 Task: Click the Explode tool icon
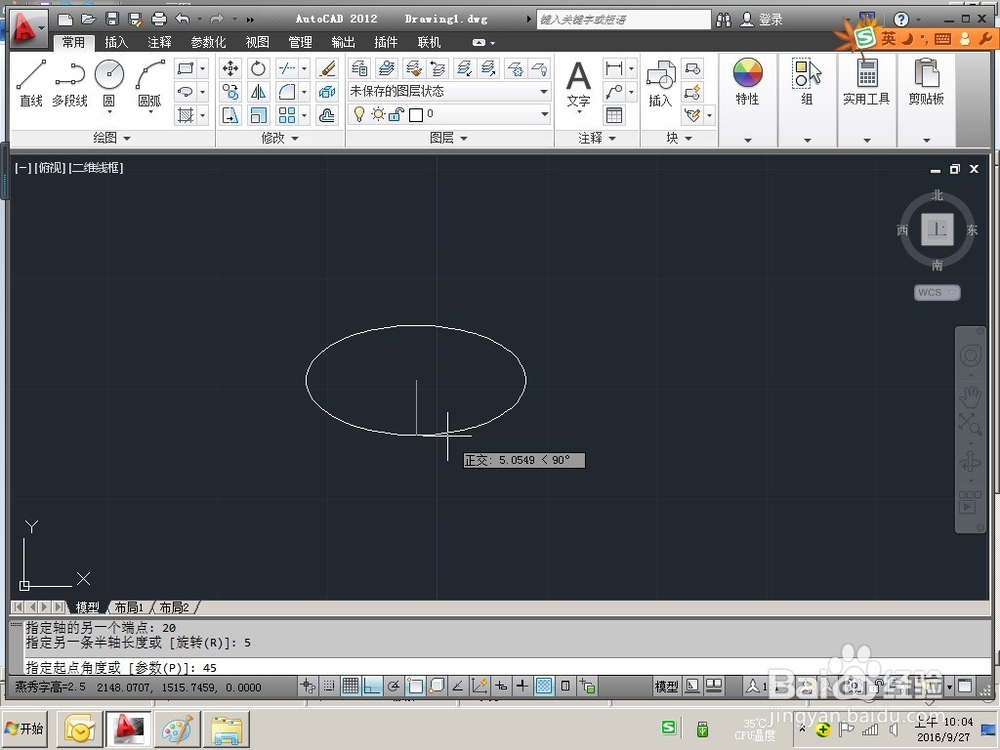click(x=327, y=92)
